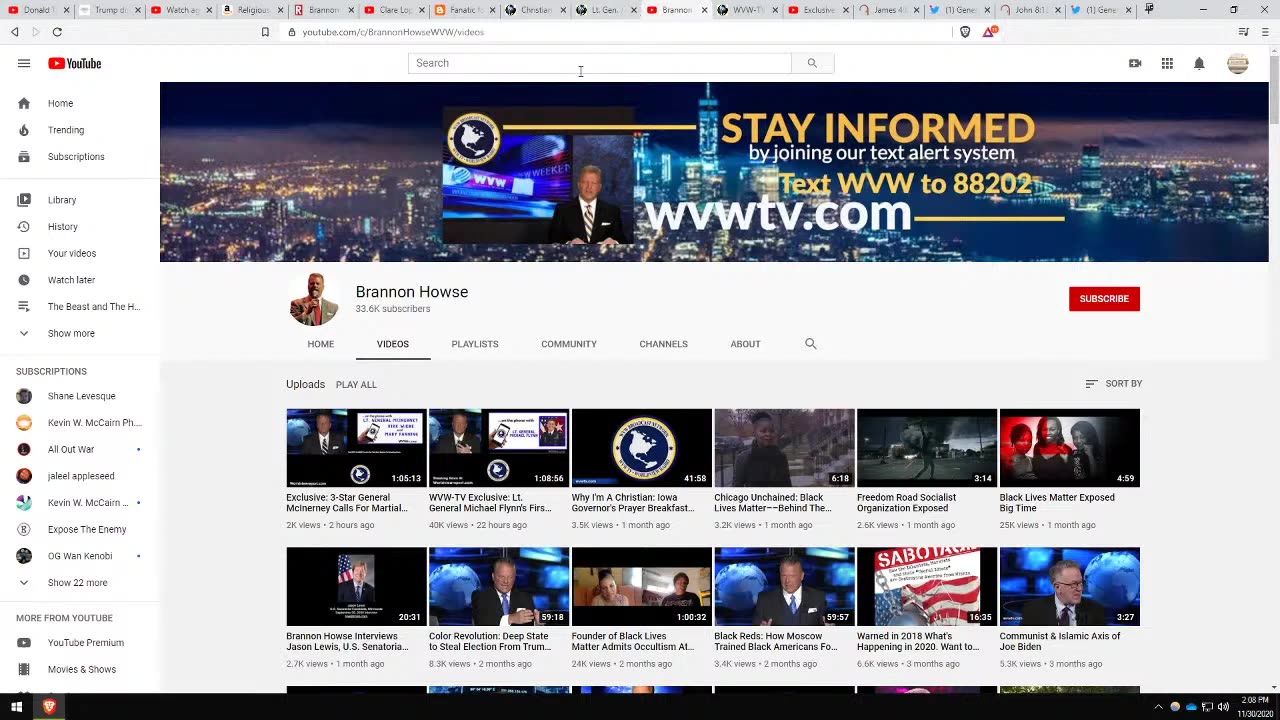1280x720 pixels.
Task: Open the browser main menu
Action: [x=1265, y=32]
